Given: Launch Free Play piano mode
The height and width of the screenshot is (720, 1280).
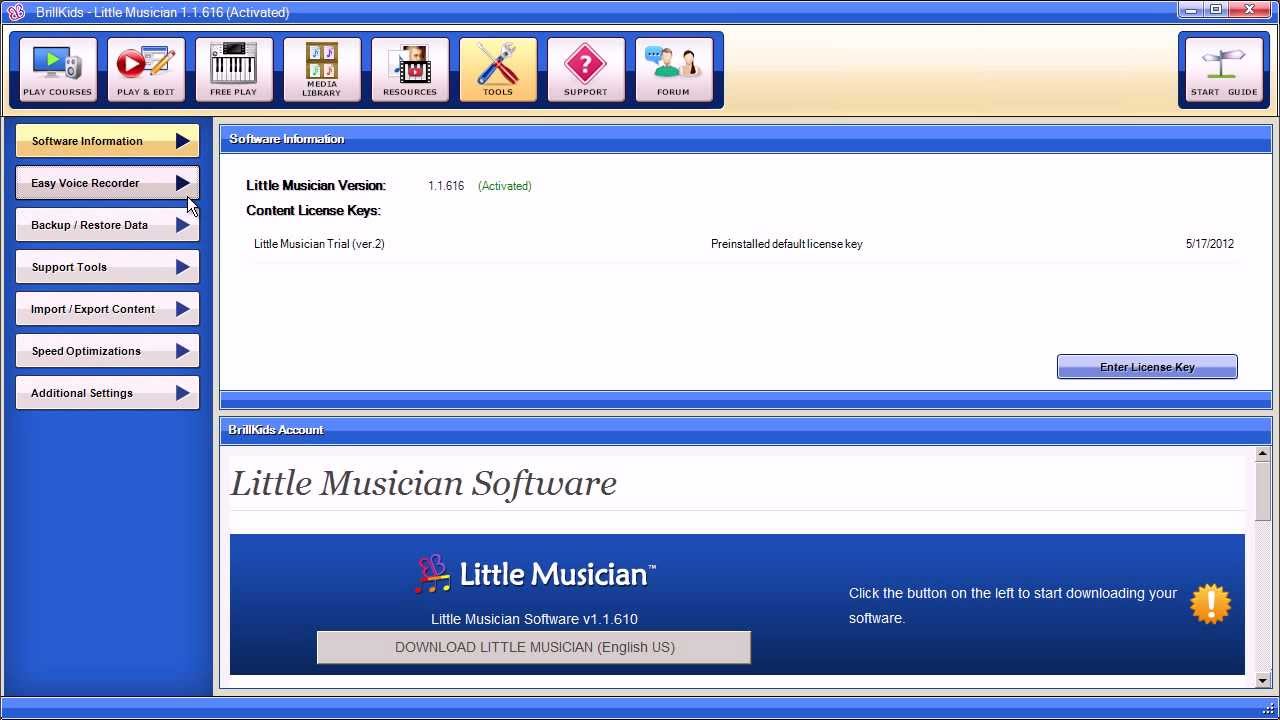Looking at the screenshot, I should coord(234,70).
